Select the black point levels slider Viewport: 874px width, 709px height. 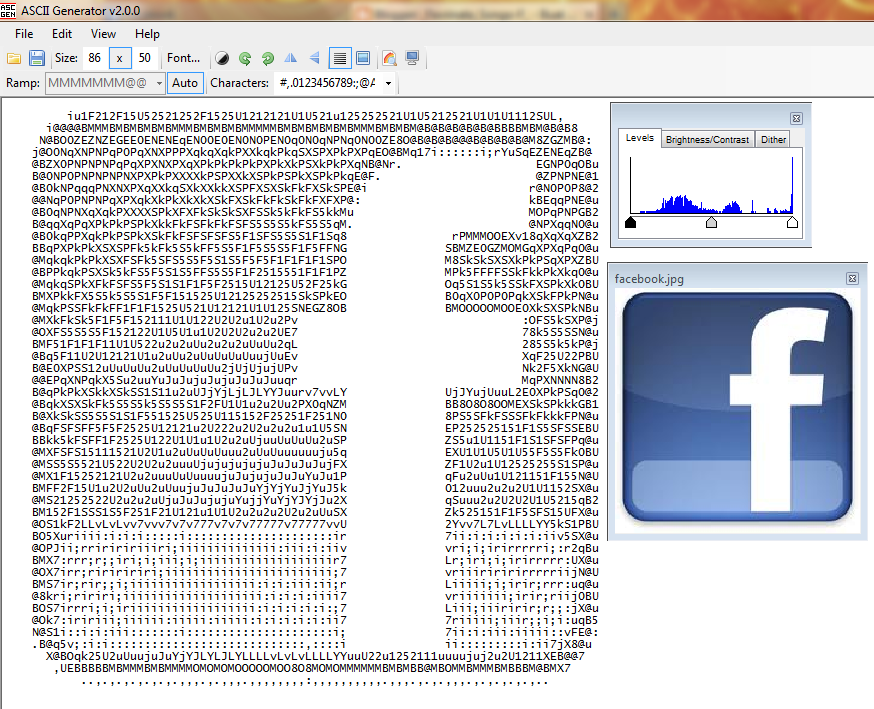click(630, 222)
